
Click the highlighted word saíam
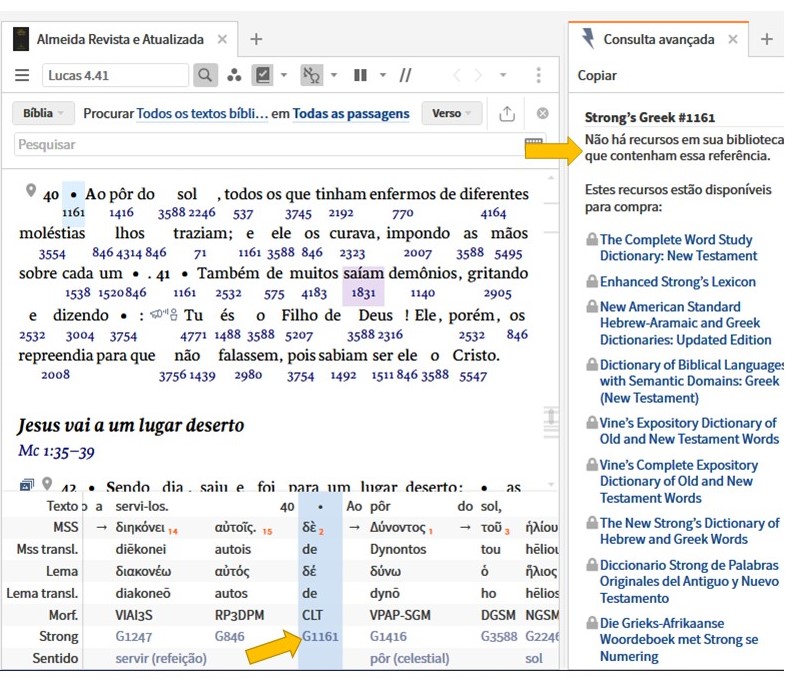(x=363, y=273)
